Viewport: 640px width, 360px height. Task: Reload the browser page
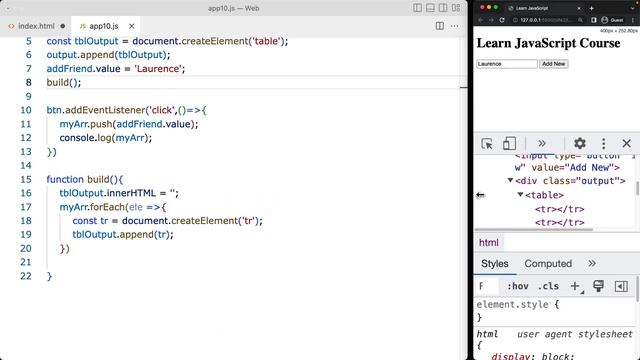click(502, 20)
